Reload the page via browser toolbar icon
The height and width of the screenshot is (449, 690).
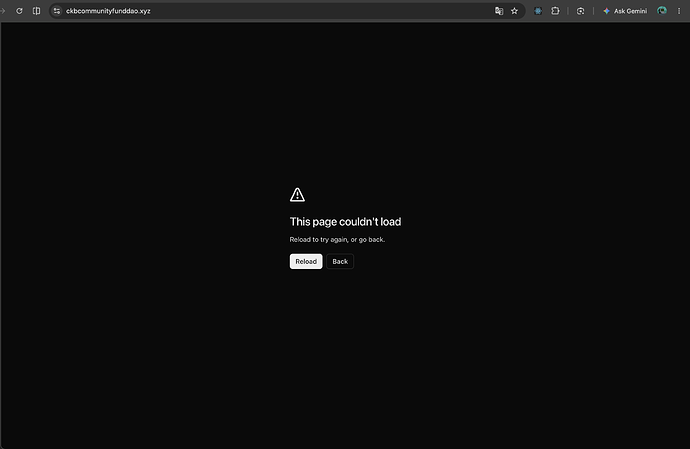(x=19, y=11)
